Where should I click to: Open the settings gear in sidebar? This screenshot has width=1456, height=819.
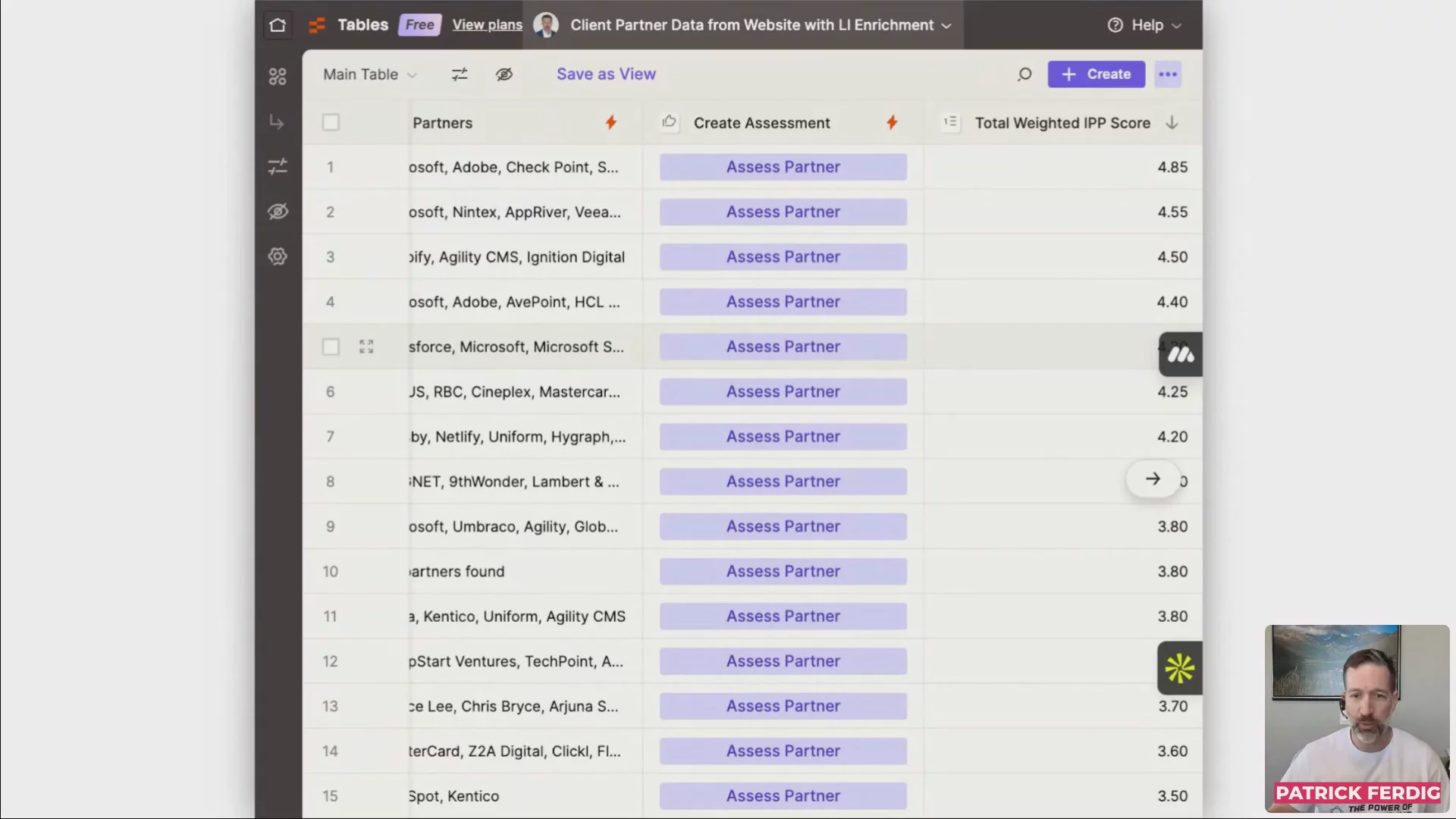click(x=278, y=256)
